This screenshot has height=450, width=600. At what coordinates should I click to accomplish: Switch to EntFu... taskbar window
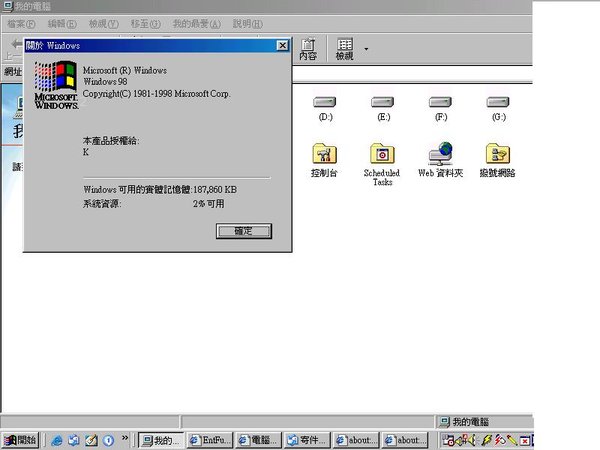pos(210,440)
